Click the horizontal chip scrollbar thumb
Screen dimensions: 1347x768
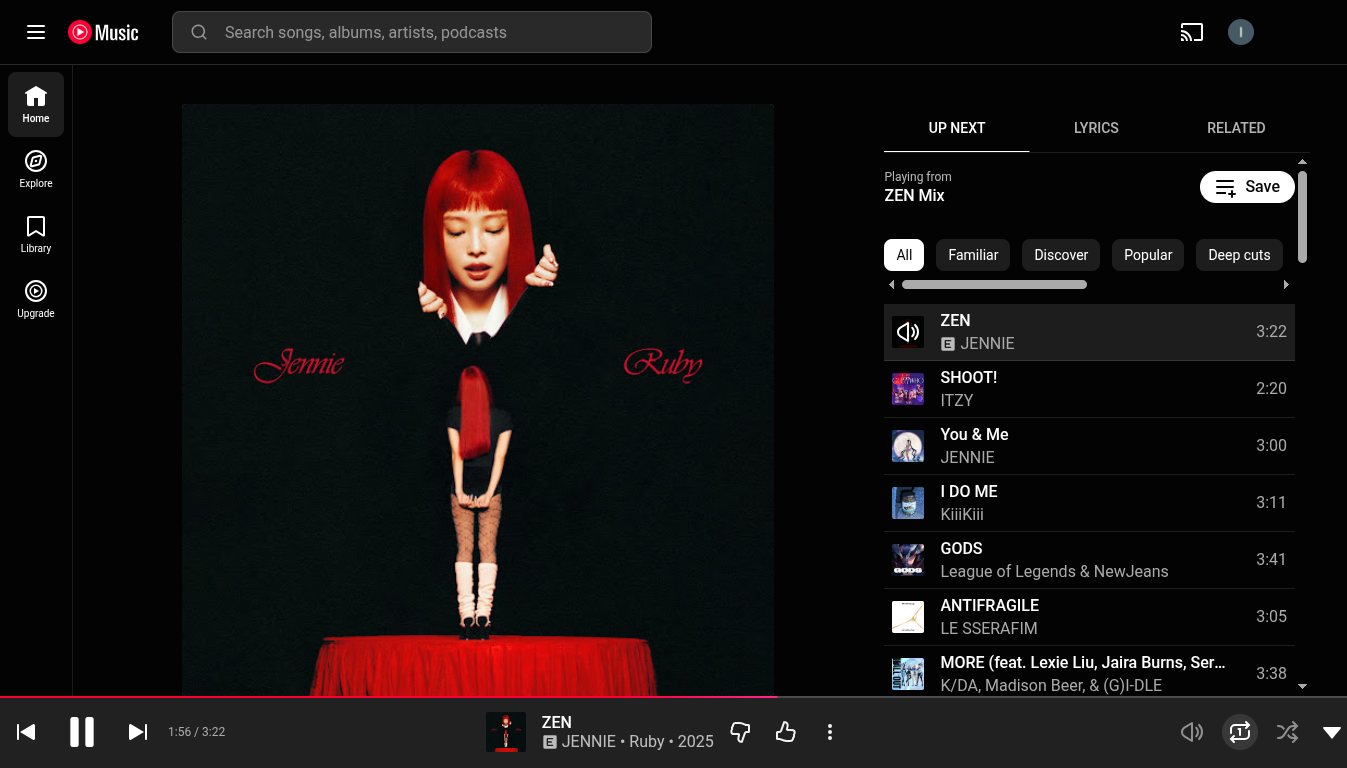click(994, 285)
